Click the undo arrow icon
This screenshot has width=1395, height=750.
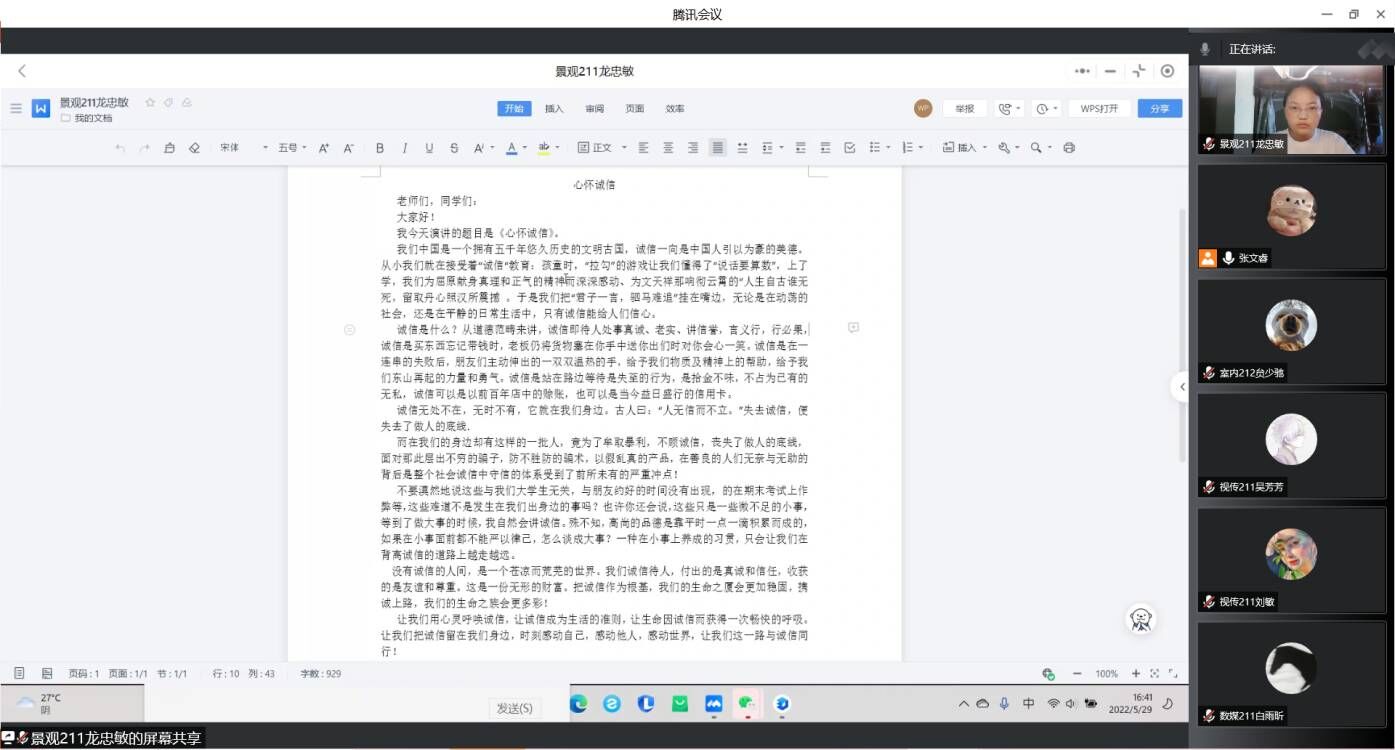pos(120,148)
